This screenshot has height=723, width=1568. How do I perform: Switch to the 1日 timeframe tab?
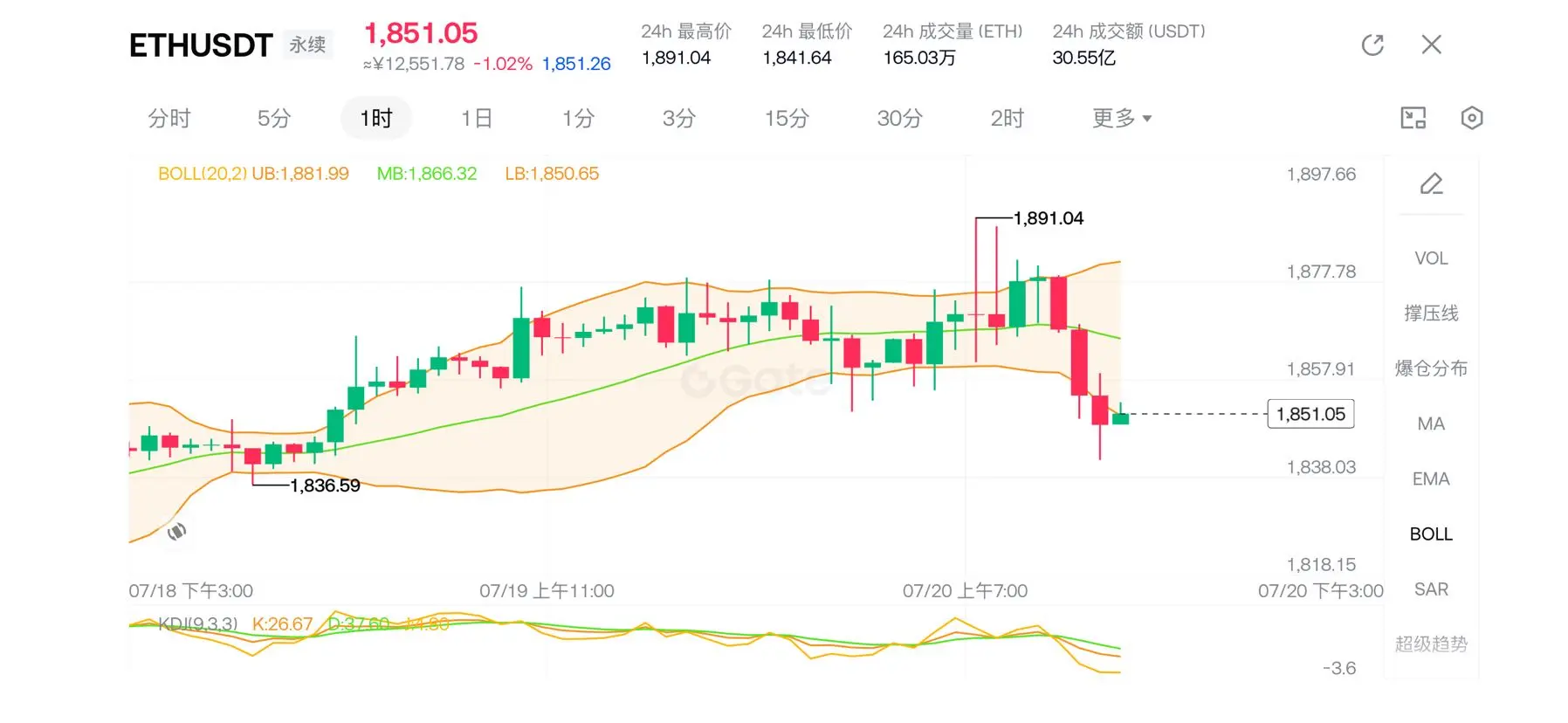pyautogui.click(x=477, y=118)
